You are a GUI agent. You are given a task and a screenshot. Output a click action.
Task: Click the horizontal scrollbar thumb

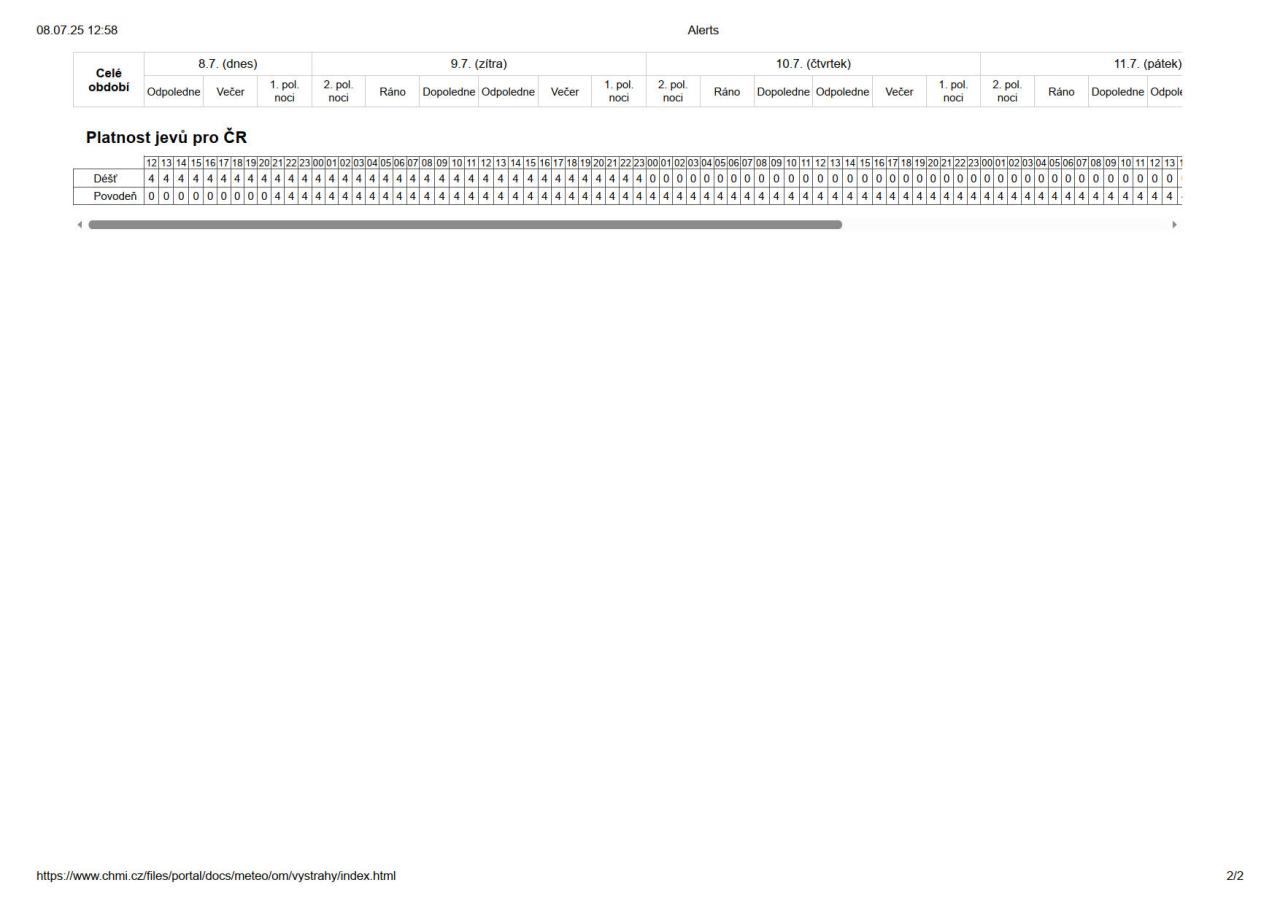click(x=465, y=225)
